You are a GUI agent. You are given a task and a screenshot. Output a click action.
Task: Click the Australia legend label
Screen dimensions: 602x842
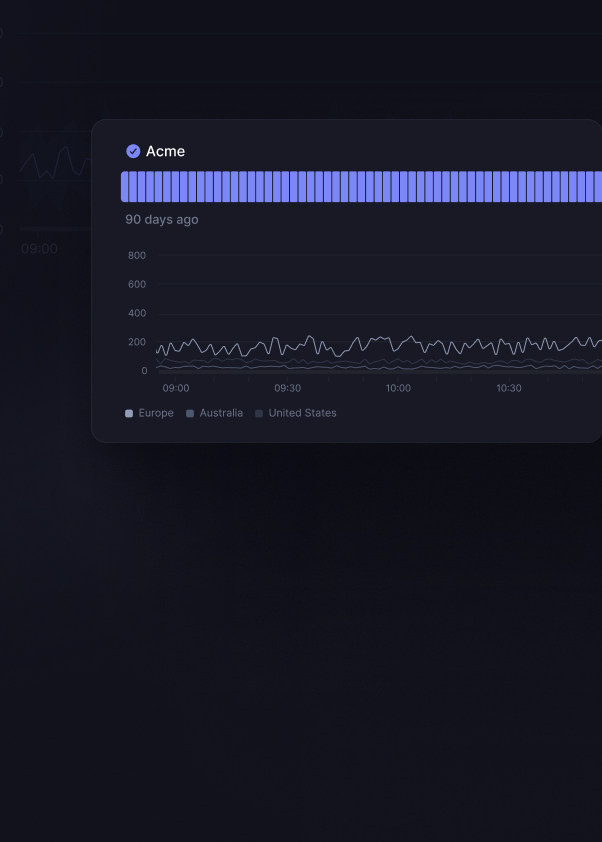(x=221, y=413)
